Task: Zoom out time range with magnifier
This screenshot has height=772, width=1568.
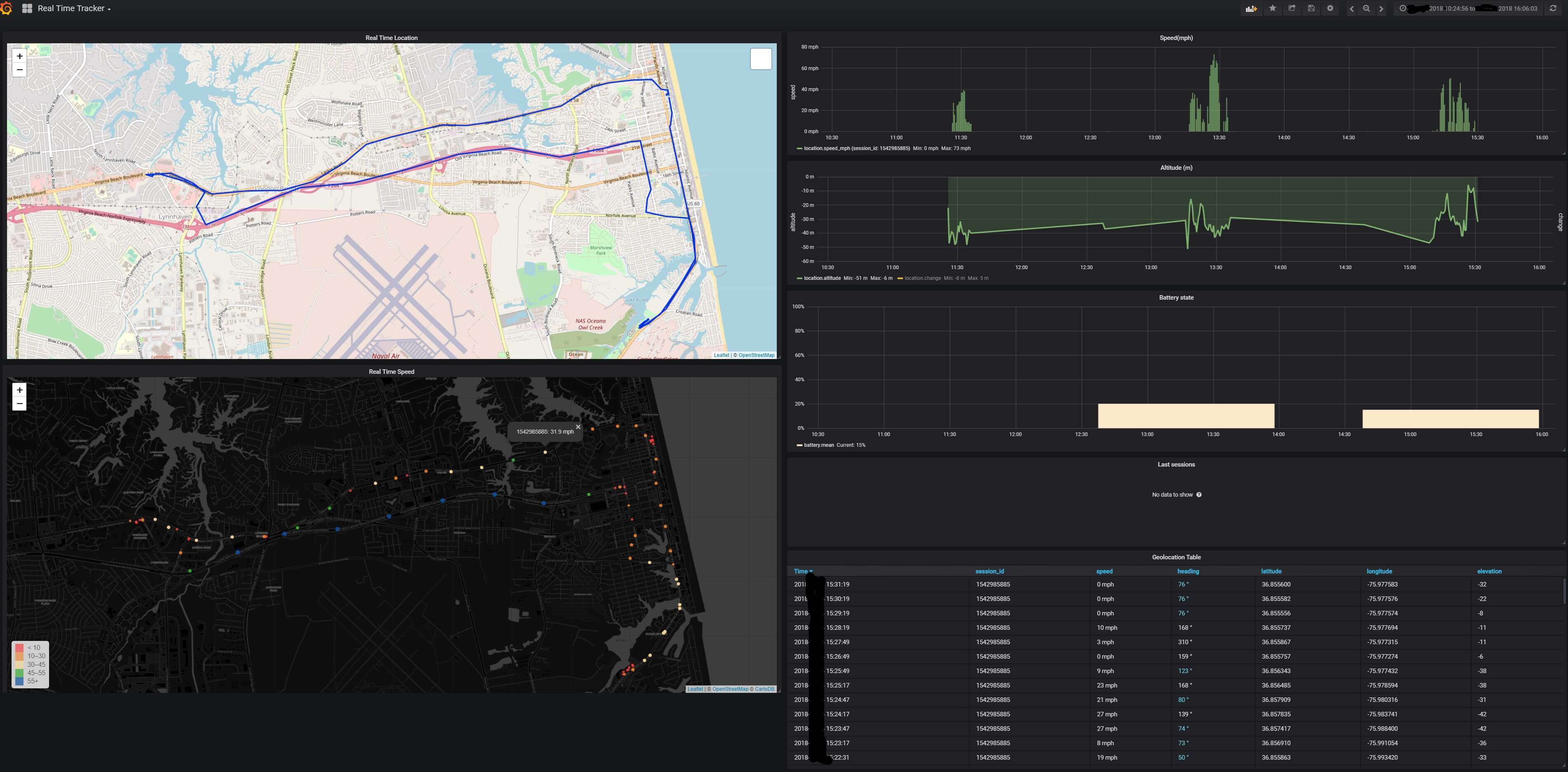Action: [1366, 9]
